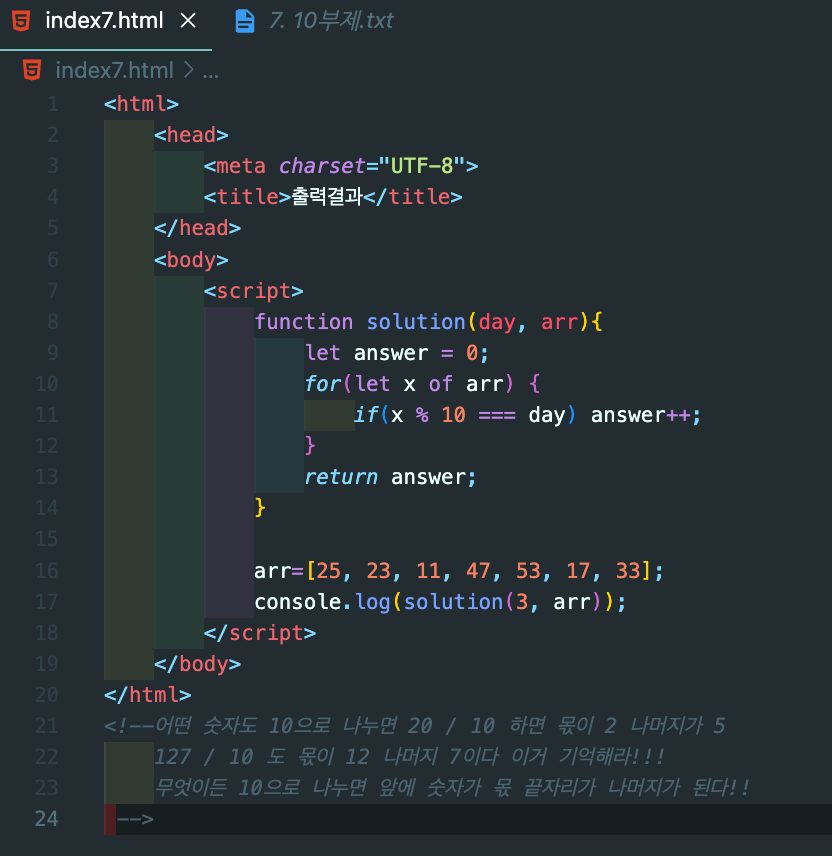This screenshot has height=856, width=832.
Task: Select index7.html in the breadcrumb
Action: point(114,70)
